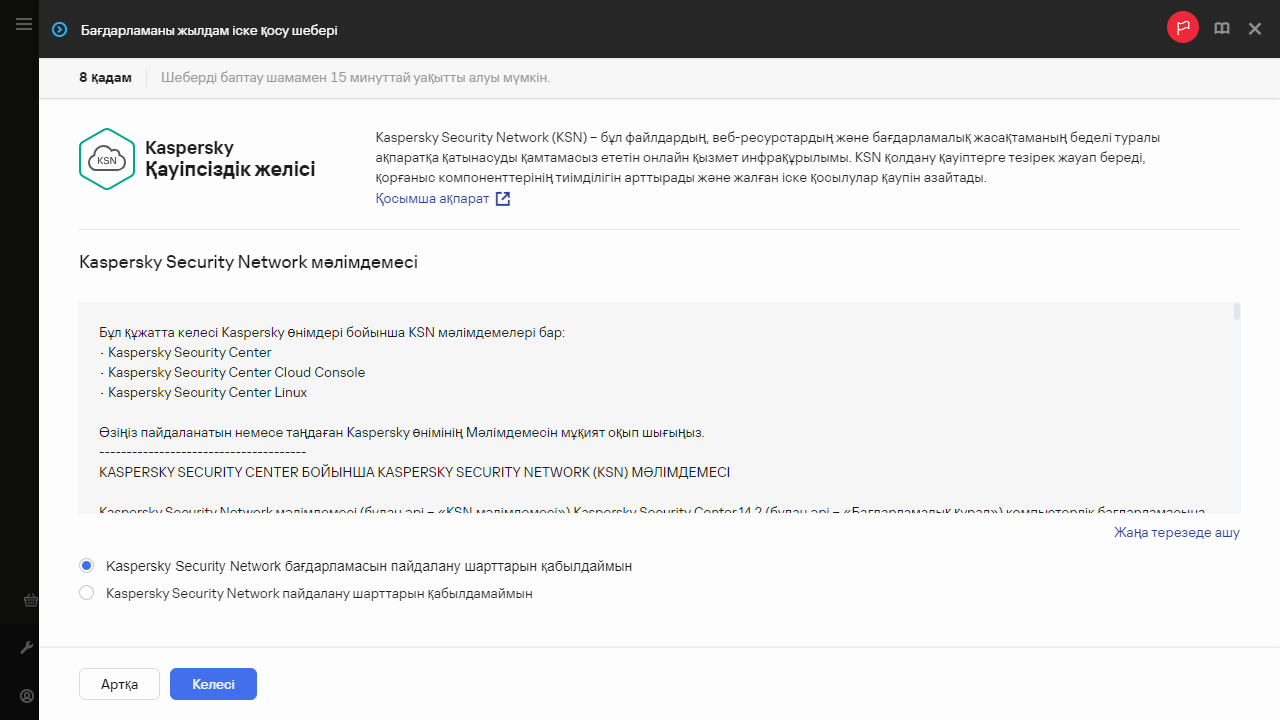Viewport: 1280px width, 720px height.
Task: Open the marketplace basket icon in sidebar
Action: 29,600
